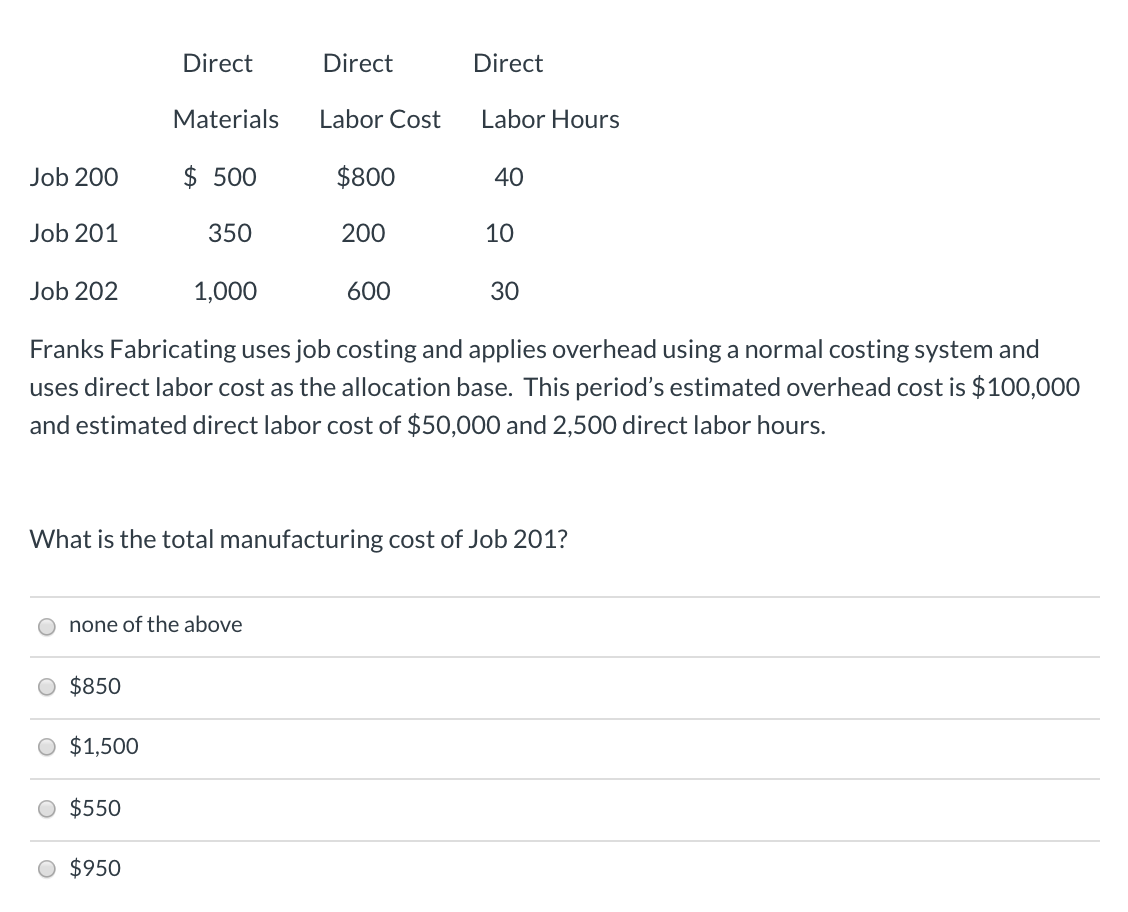Click the Job 202 row label
The height and width of the screenshot is (912, 1128).
click(x=74, y=291)
